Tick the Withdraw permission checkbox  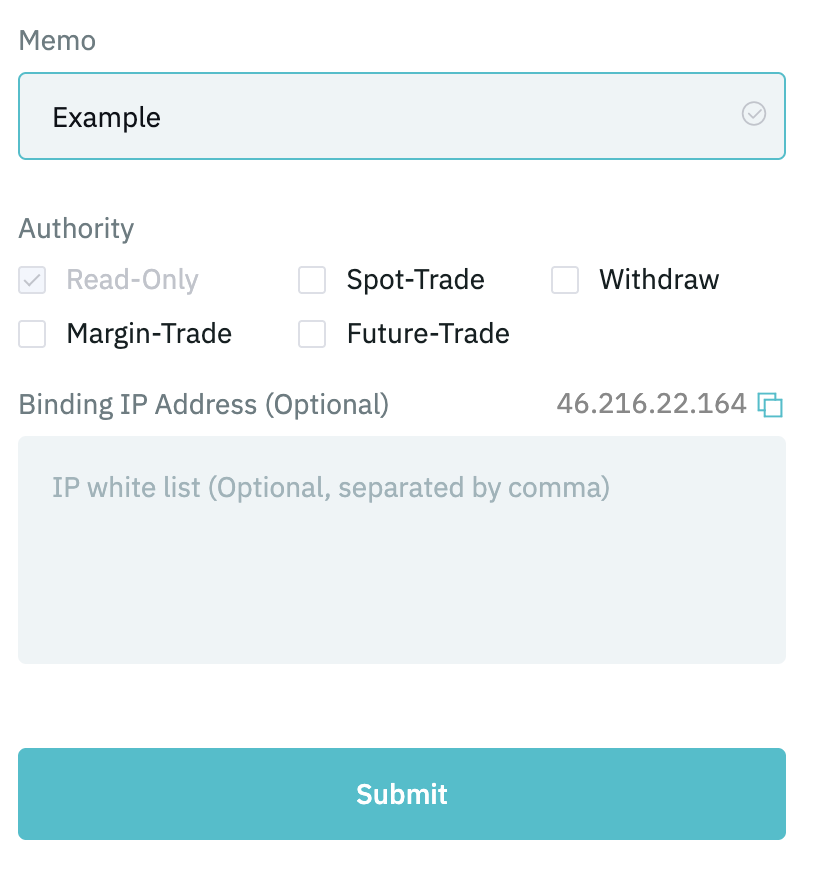(565, 280)
